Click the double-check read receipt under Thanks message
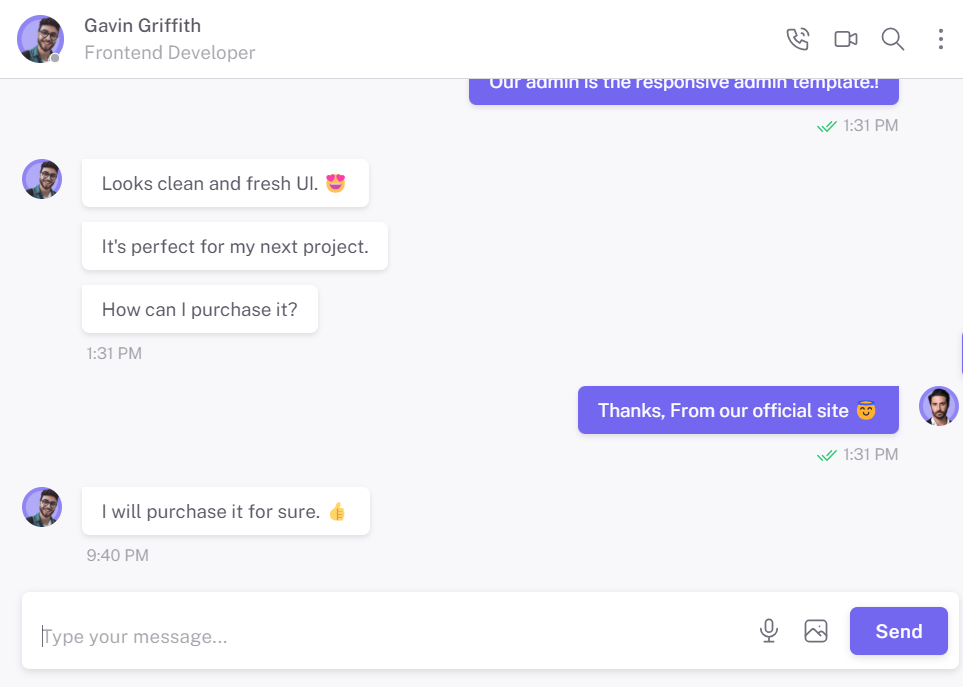 827,455
